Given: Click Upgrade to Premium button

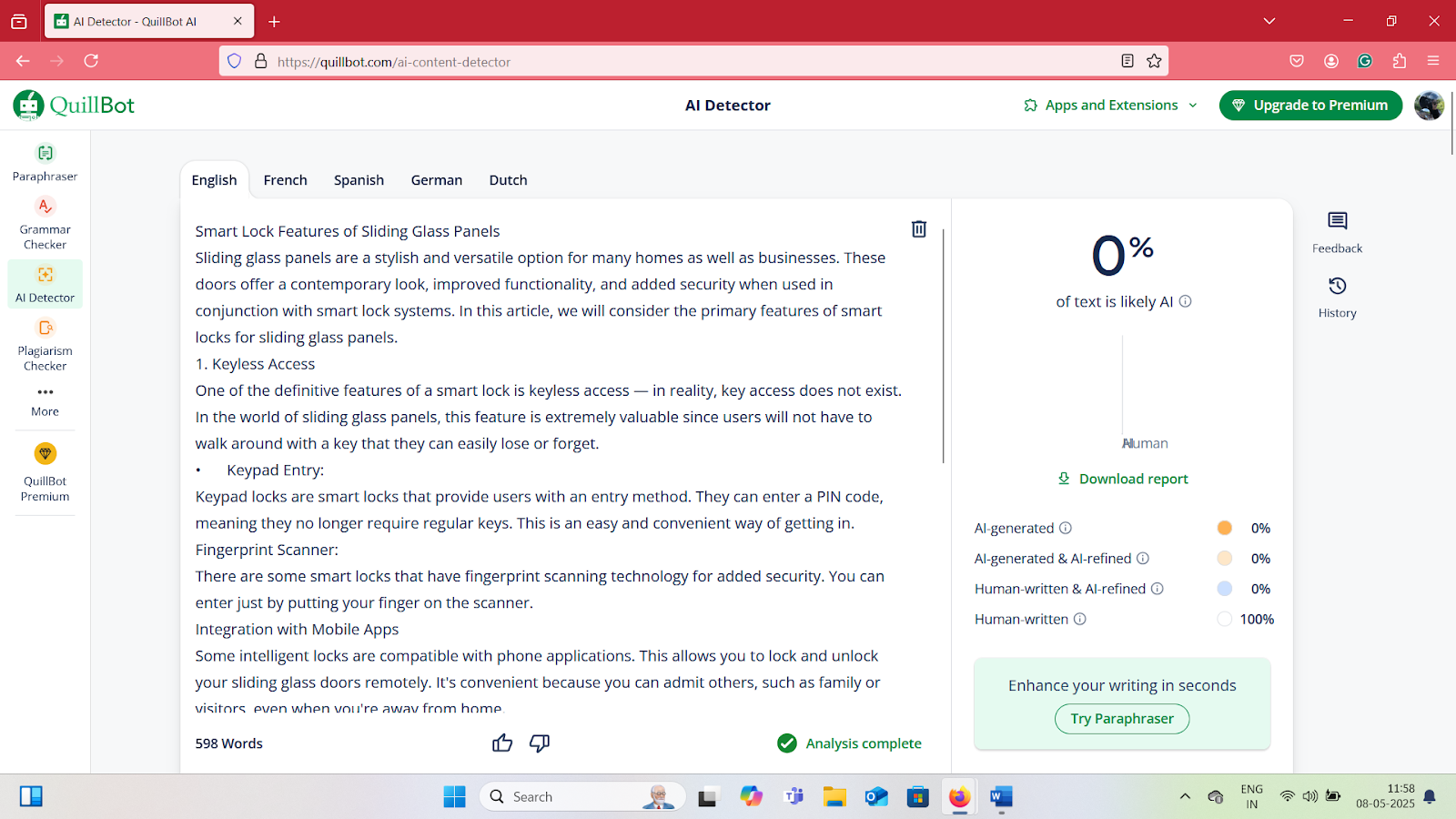Looking at the screenshot, I should click(1310, 106).
